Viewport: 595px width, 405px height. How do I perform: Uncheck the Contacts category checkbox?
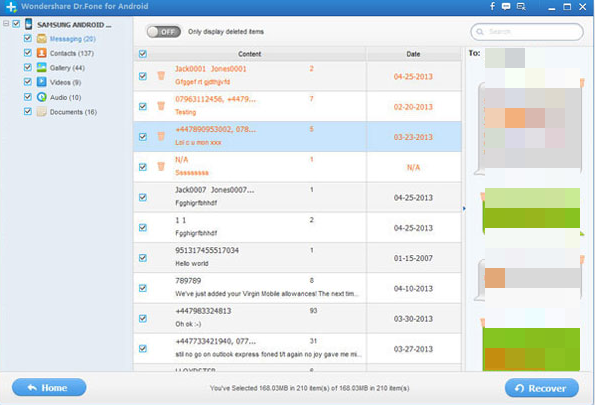pyautogui.click(x=27, y=52)
